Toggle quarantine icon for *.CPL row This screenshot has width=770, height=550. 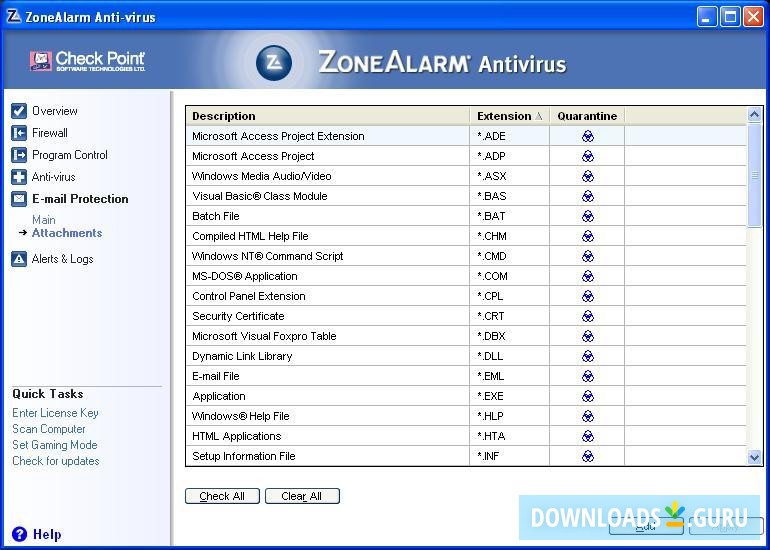tap(588, 296)
